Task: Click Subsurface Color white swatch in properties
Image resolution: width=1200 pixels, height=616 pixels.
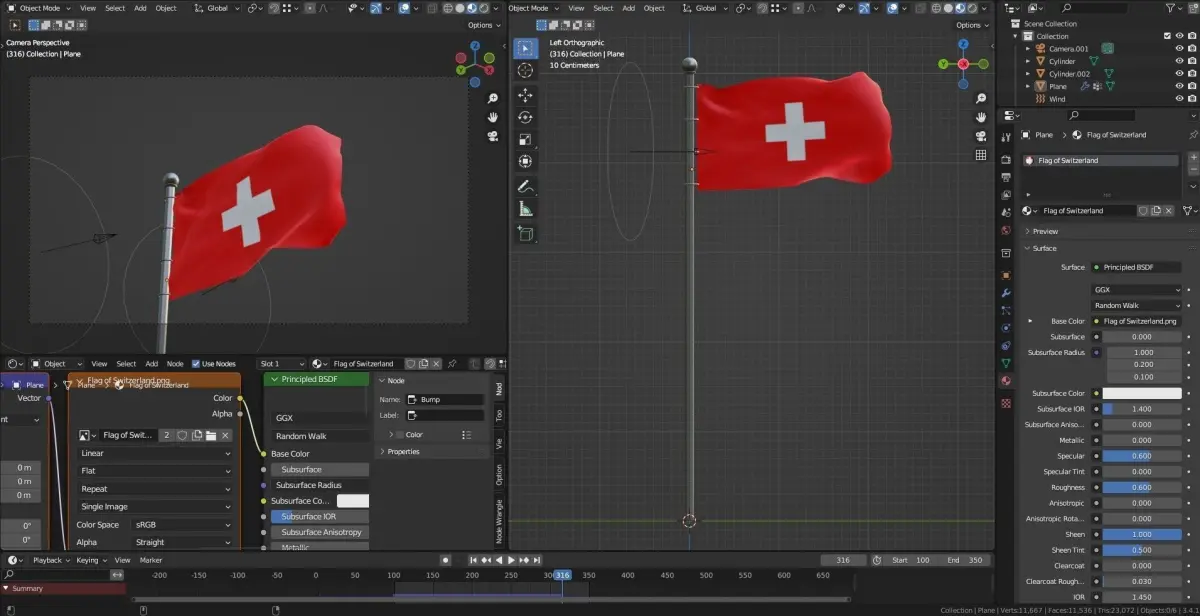Action: (1142, 393)
